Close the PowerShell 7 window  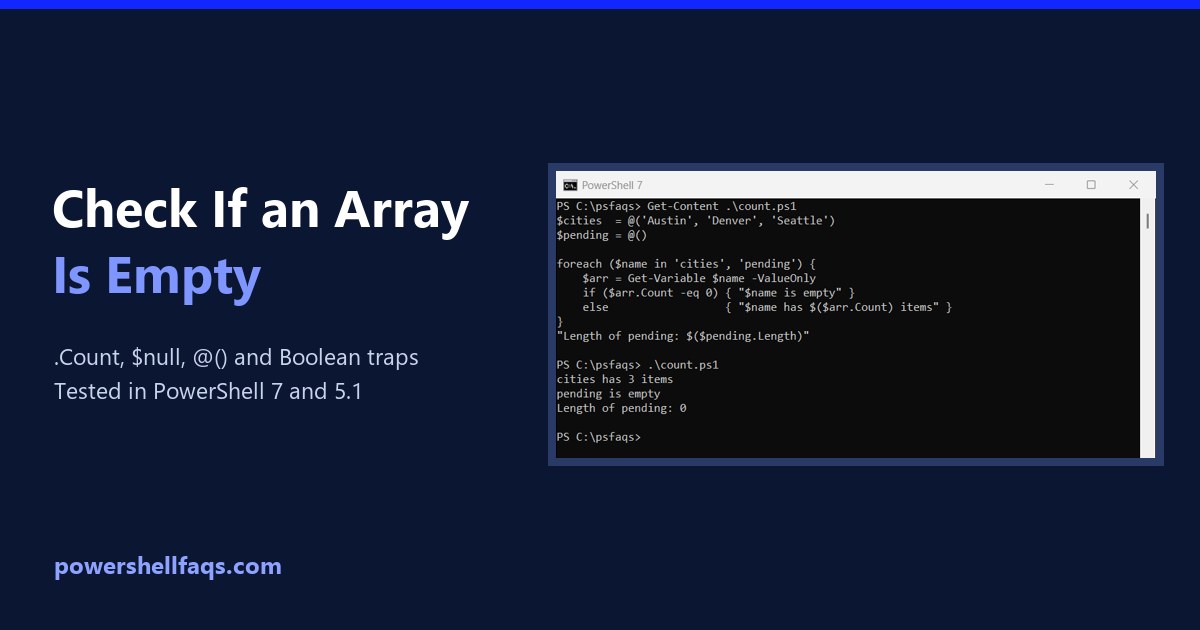[x=1133, y=185]
